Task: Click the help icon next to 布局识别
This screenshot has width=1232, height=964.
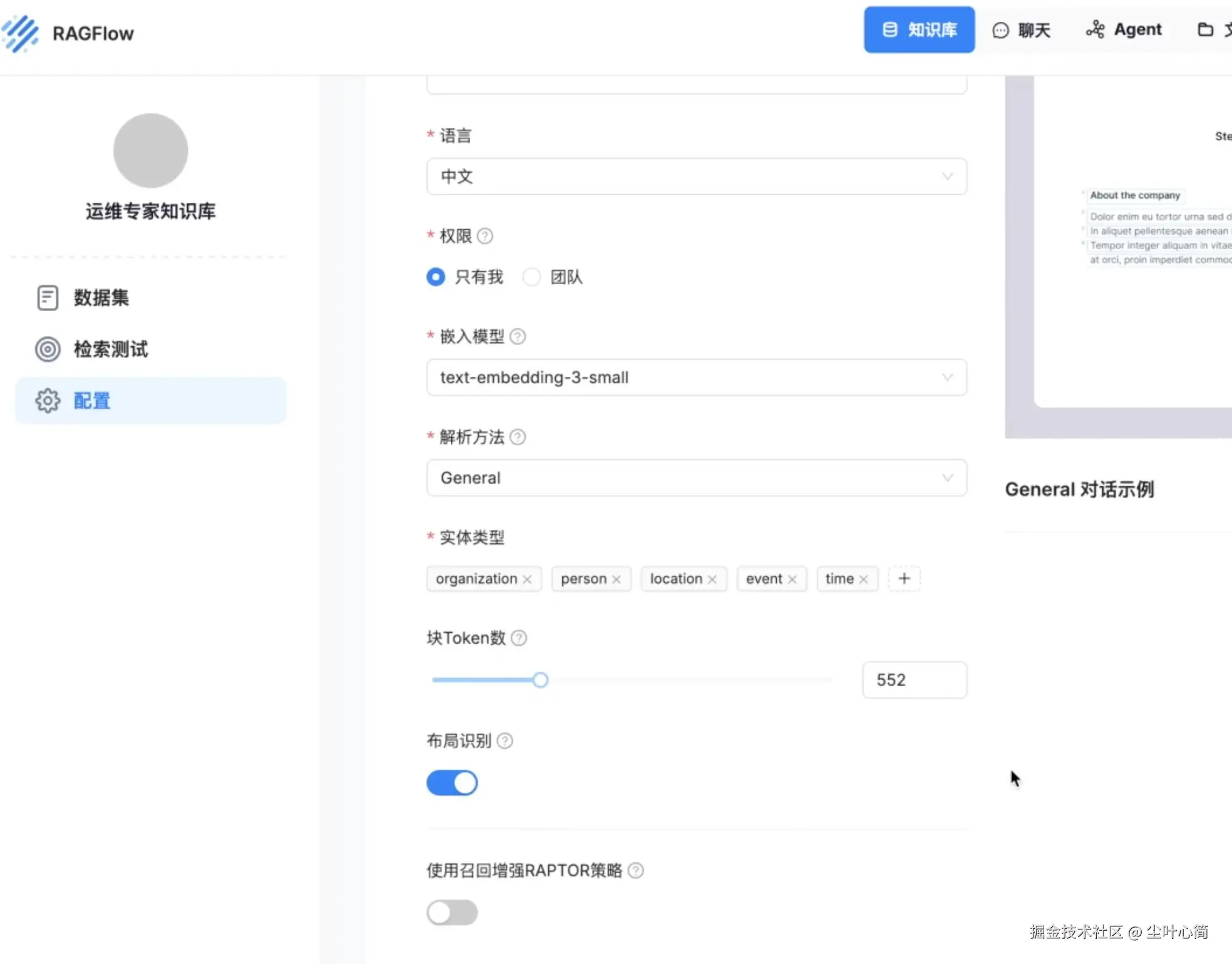Action: point(505,741)
